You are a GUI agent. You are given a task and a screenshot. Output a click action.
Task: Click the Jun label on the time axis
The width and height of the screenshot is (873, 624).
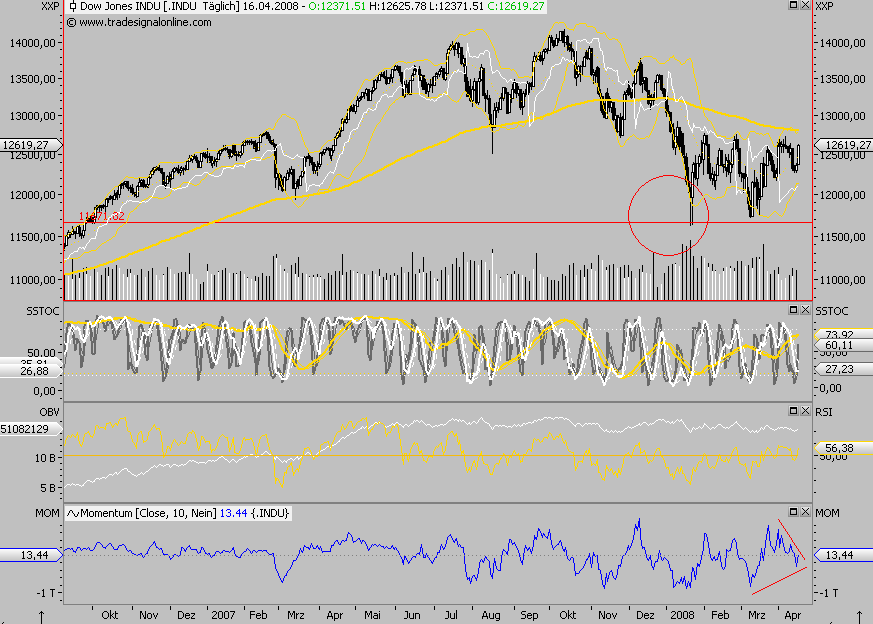tap(412, 615)
